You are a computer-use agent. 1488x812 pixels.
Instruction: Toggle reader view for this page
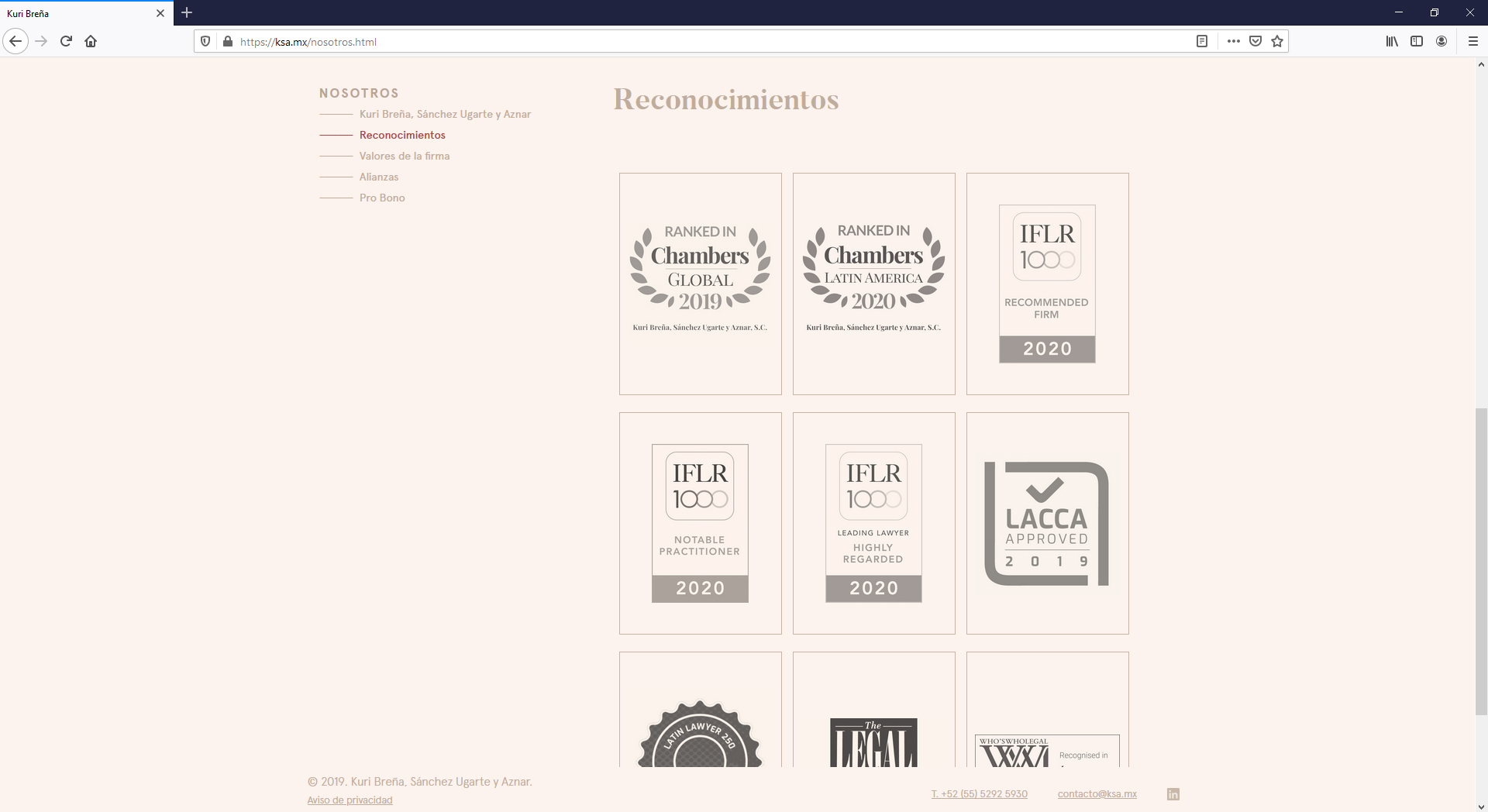point(1202,41)
